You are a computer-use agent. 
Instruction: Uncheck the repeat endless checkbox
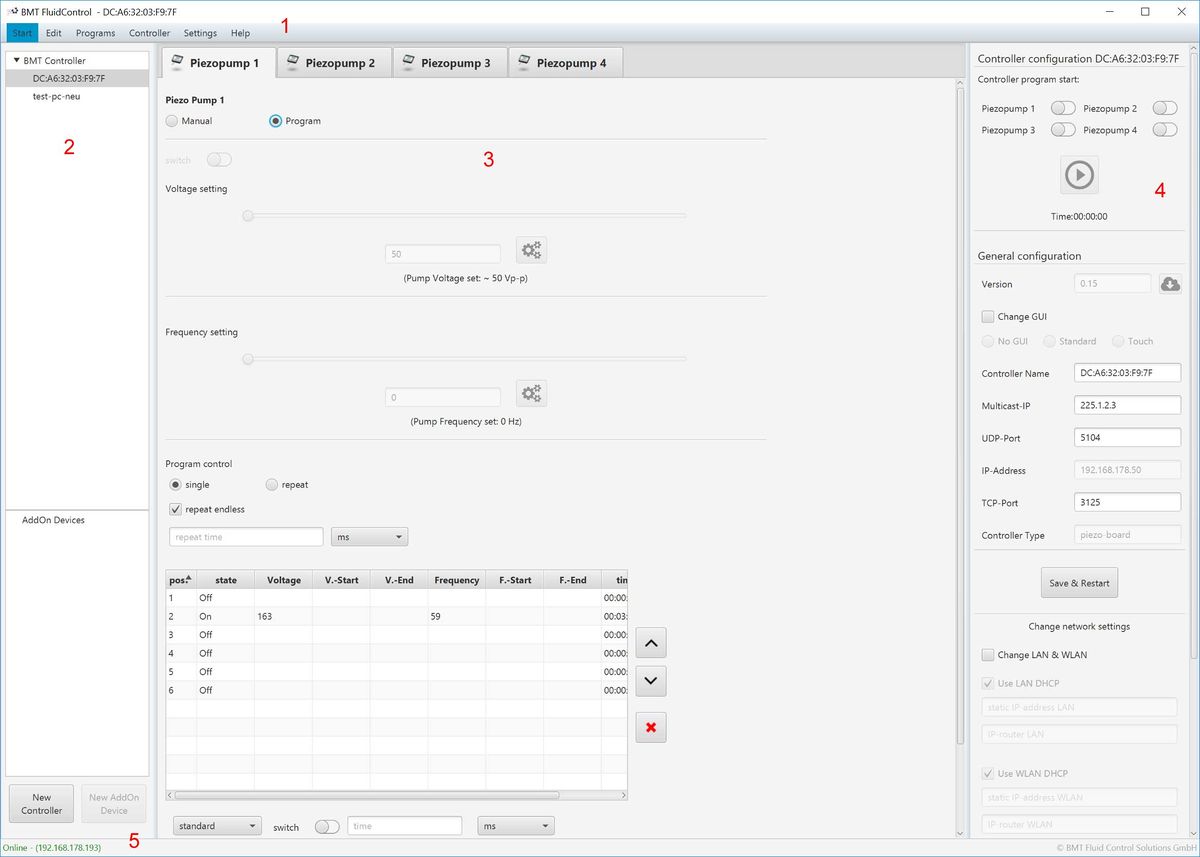[x=176, y=509]
